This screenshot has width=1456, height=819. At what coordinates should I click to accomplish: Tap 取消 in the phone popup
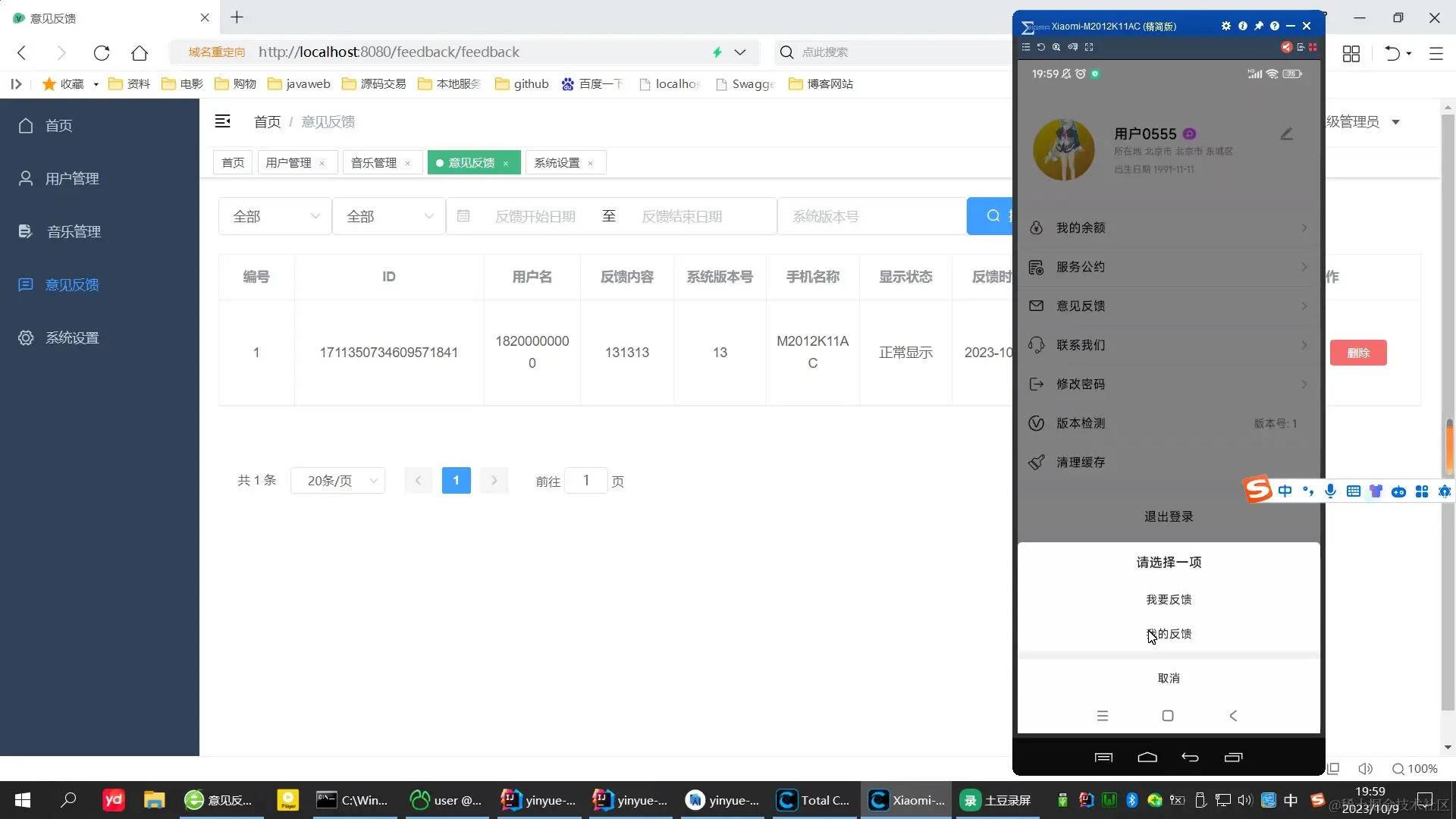click(1169, 678)
